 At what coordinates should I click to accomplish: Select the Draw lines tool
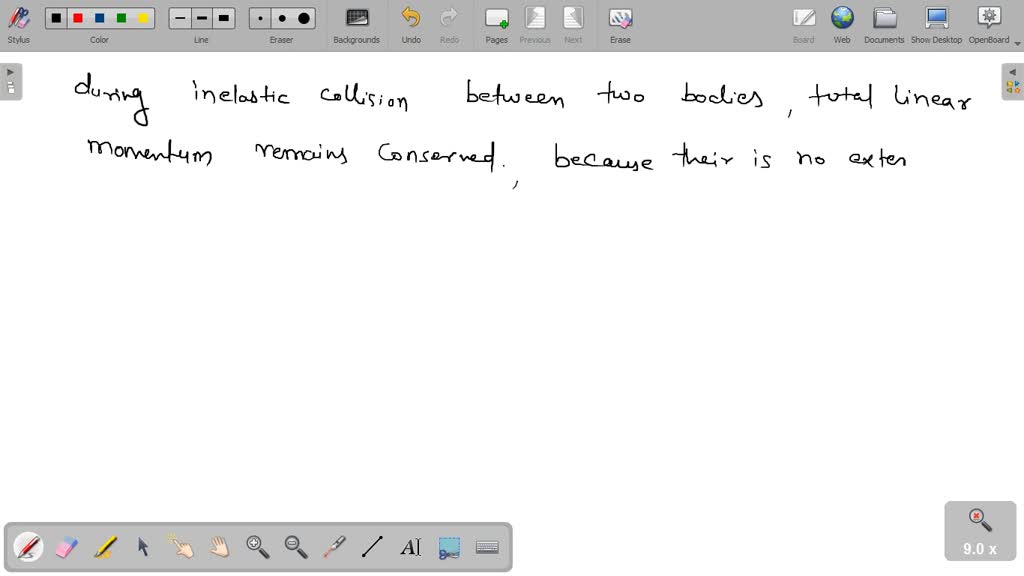[372, 546]
